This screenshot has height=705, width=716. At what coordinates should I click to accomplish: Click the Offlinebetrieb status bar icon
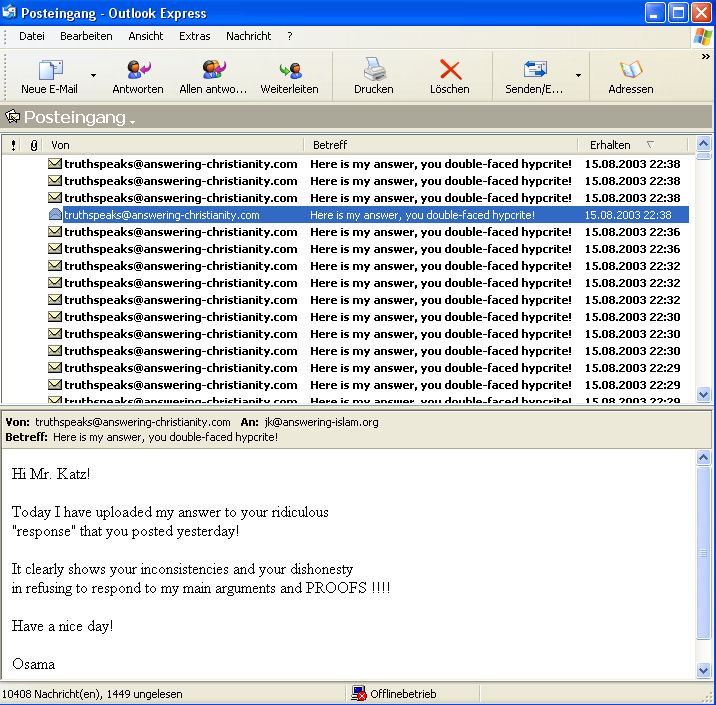[x=359, y=693]
